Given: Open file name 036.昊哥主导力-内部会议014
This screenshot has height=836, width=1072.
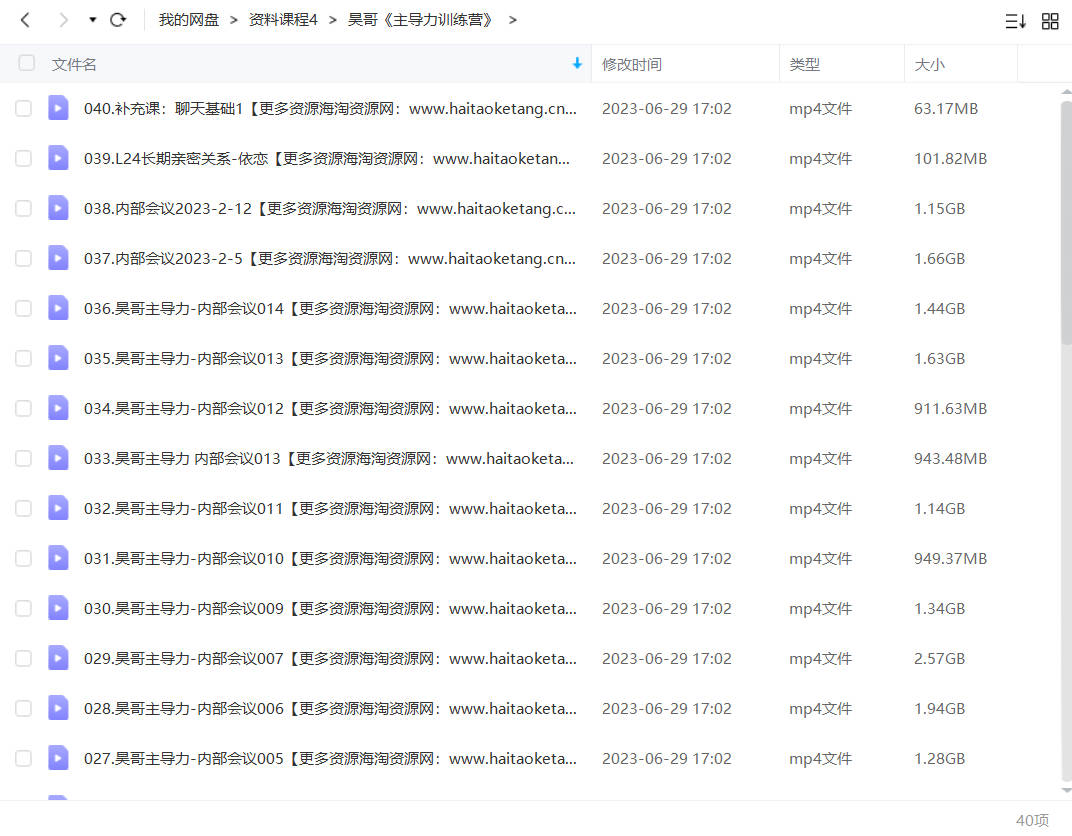Looking at the screenshot, I should coord(330,308).
